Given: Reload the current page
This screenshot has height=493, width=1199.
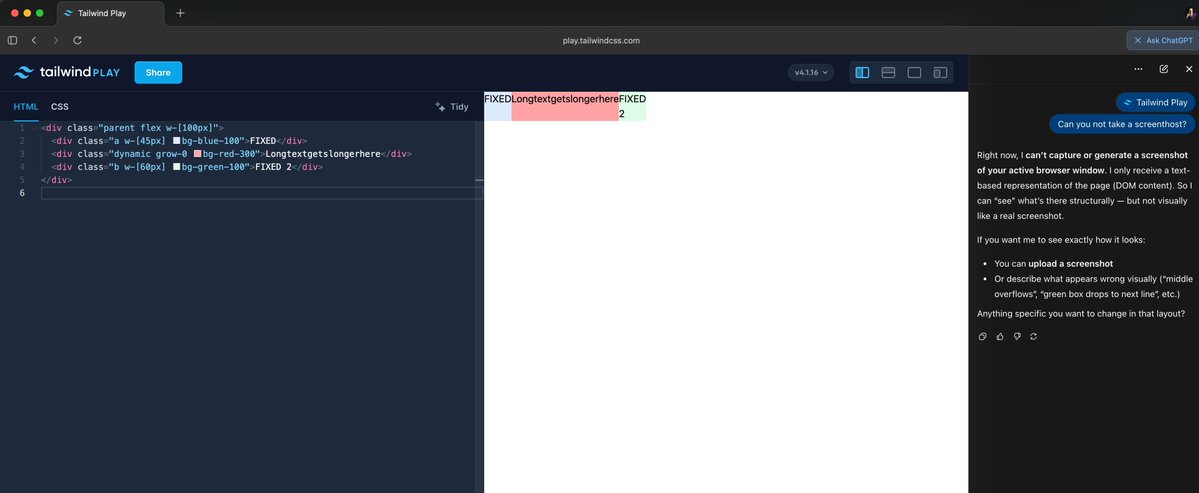Looking at the screenshot, I should pyautogui.click(x=77, y=40).
